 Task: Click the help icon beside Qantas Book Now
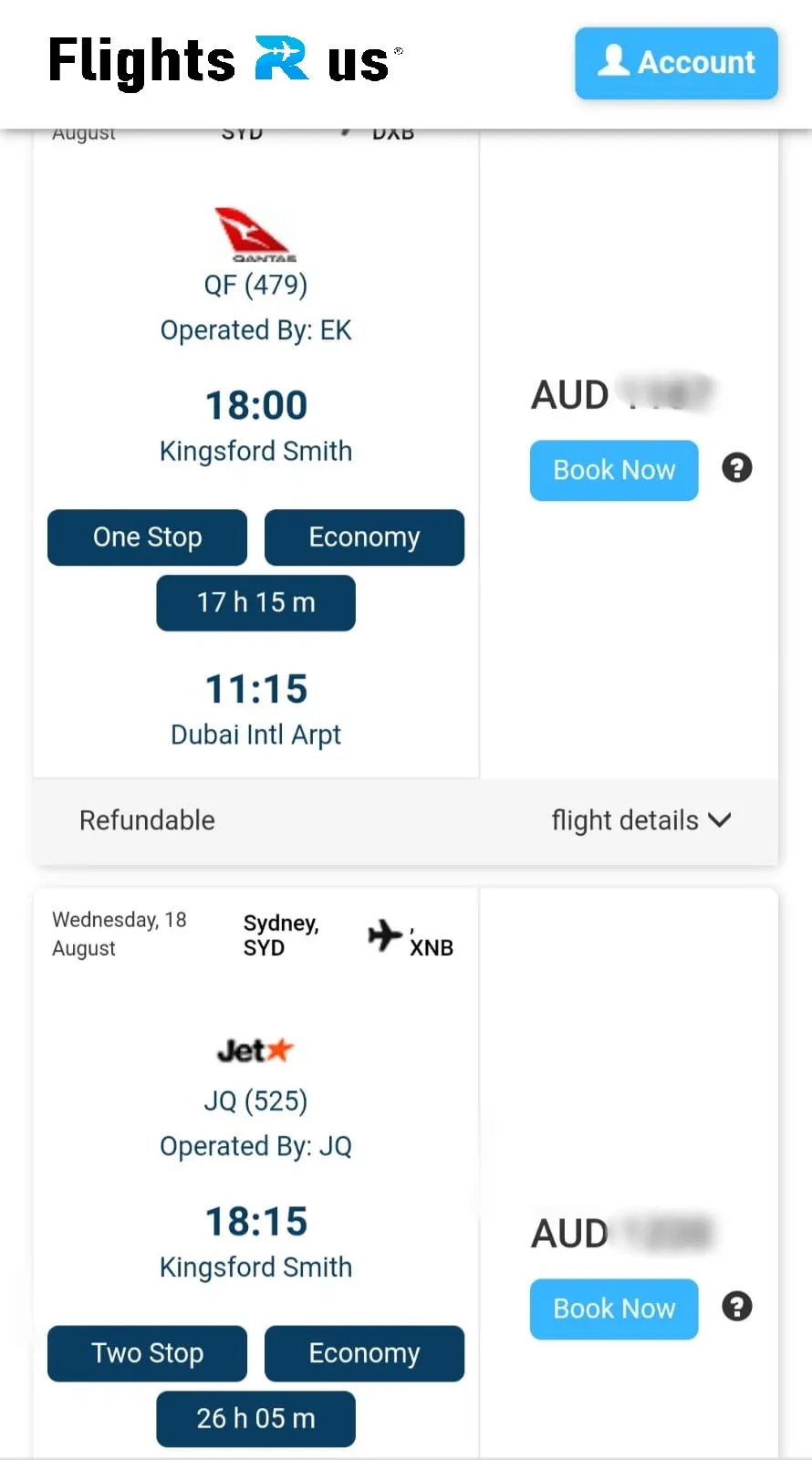737,468
